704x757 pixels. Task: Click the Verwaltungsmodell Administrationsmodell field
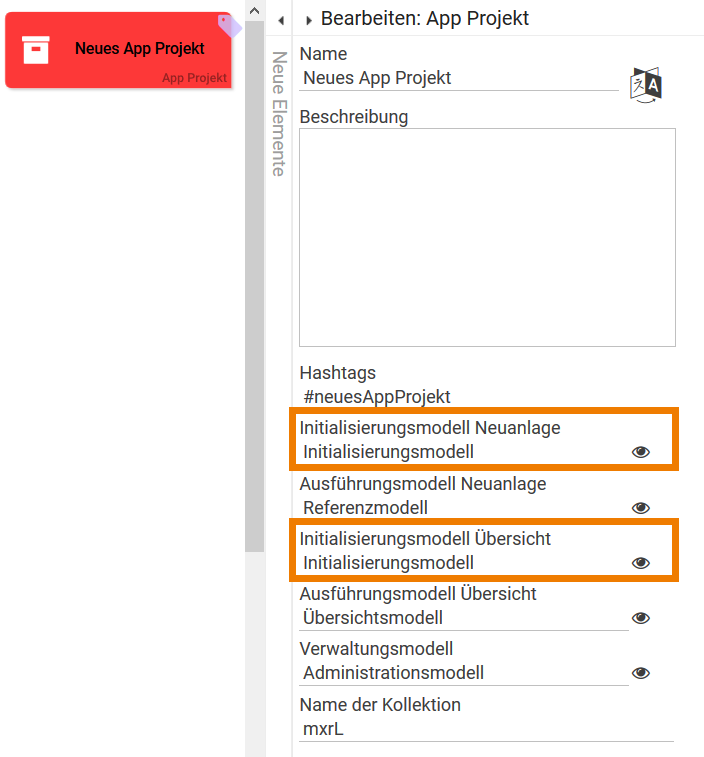(460, 673)
